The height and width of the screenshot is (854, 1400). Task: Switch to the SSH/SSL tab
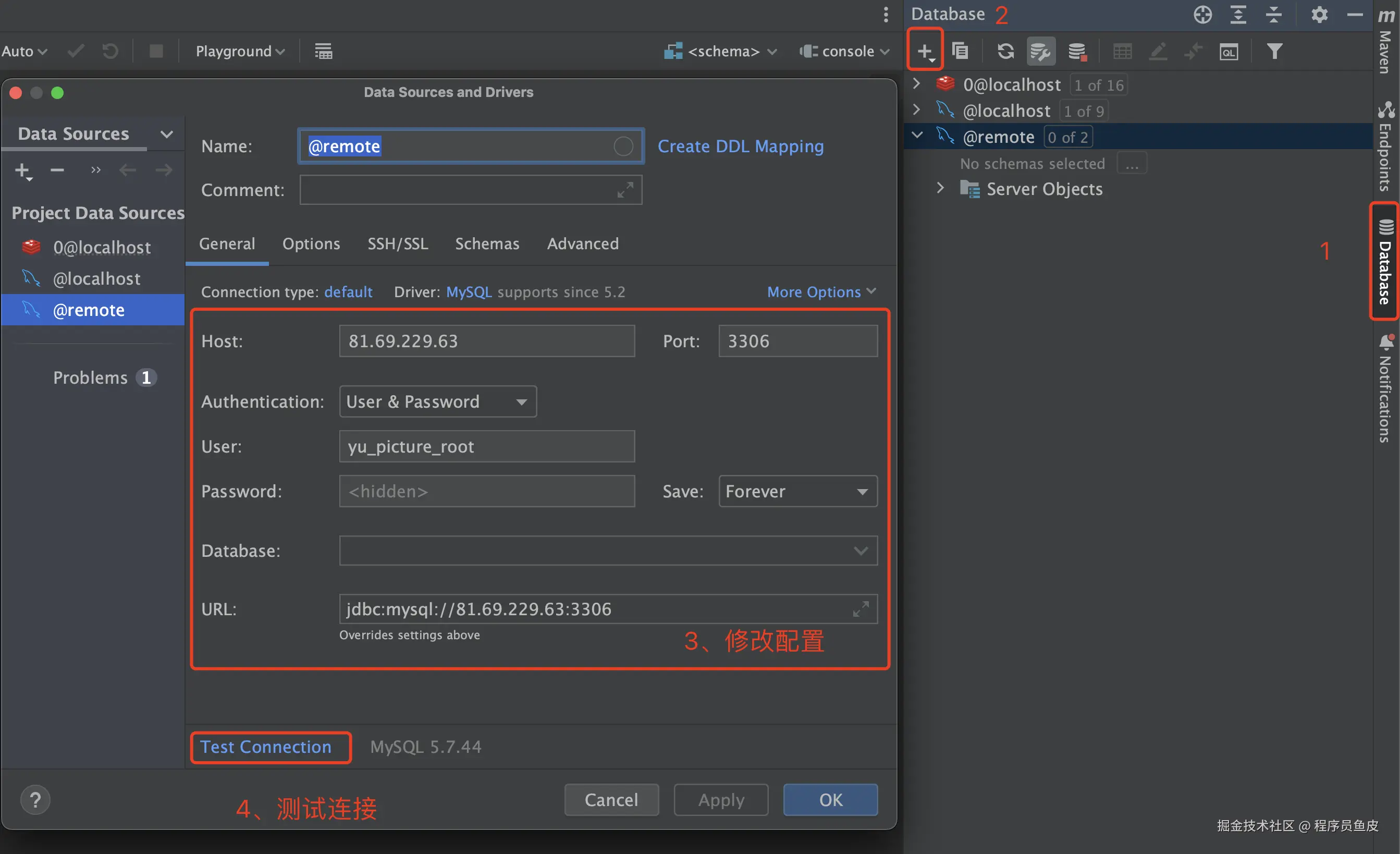click(x=397, y=244)
